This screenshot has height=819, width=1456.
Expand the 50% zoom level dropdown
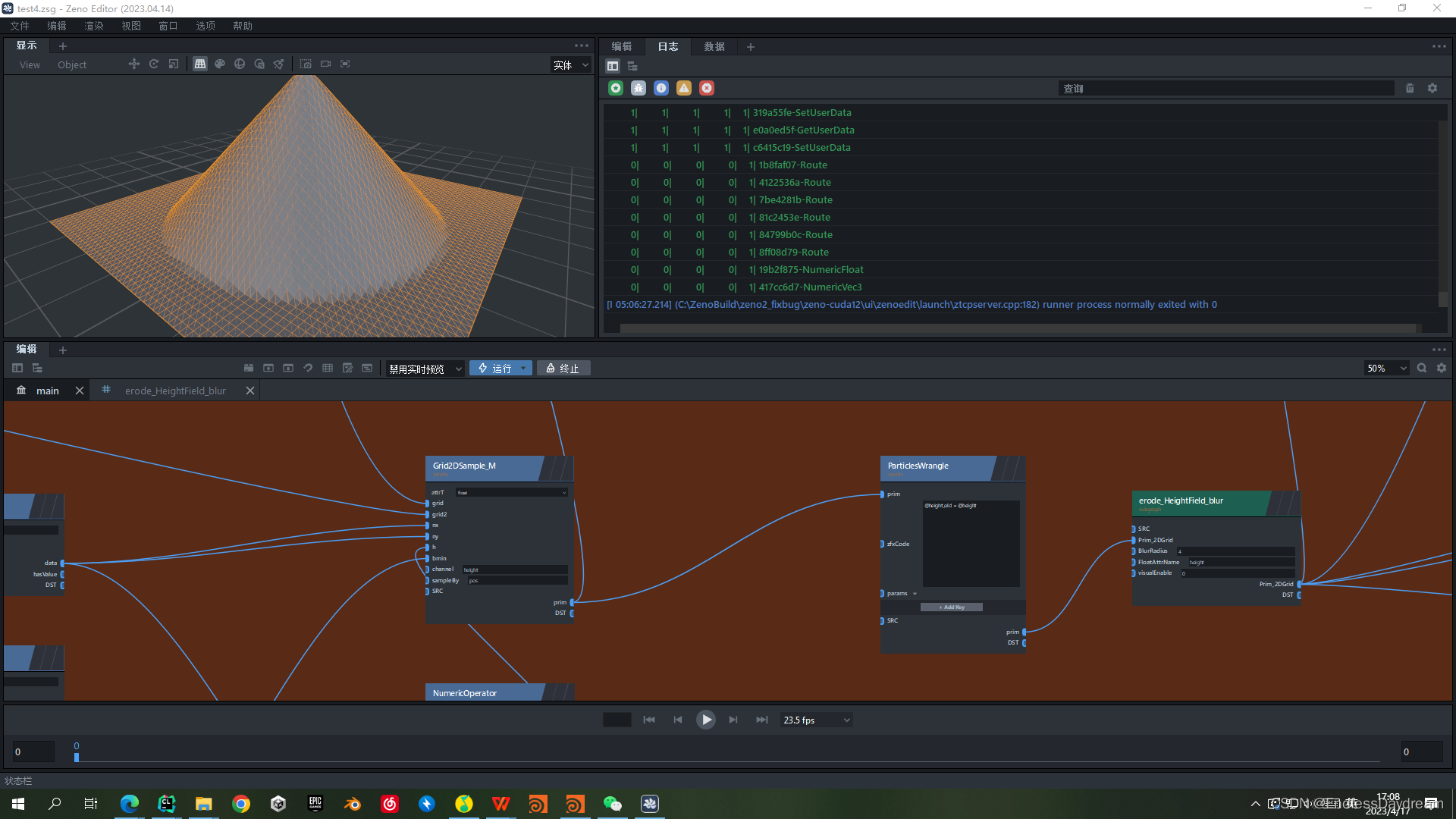pyautogui.click(x=1386, y=369)
